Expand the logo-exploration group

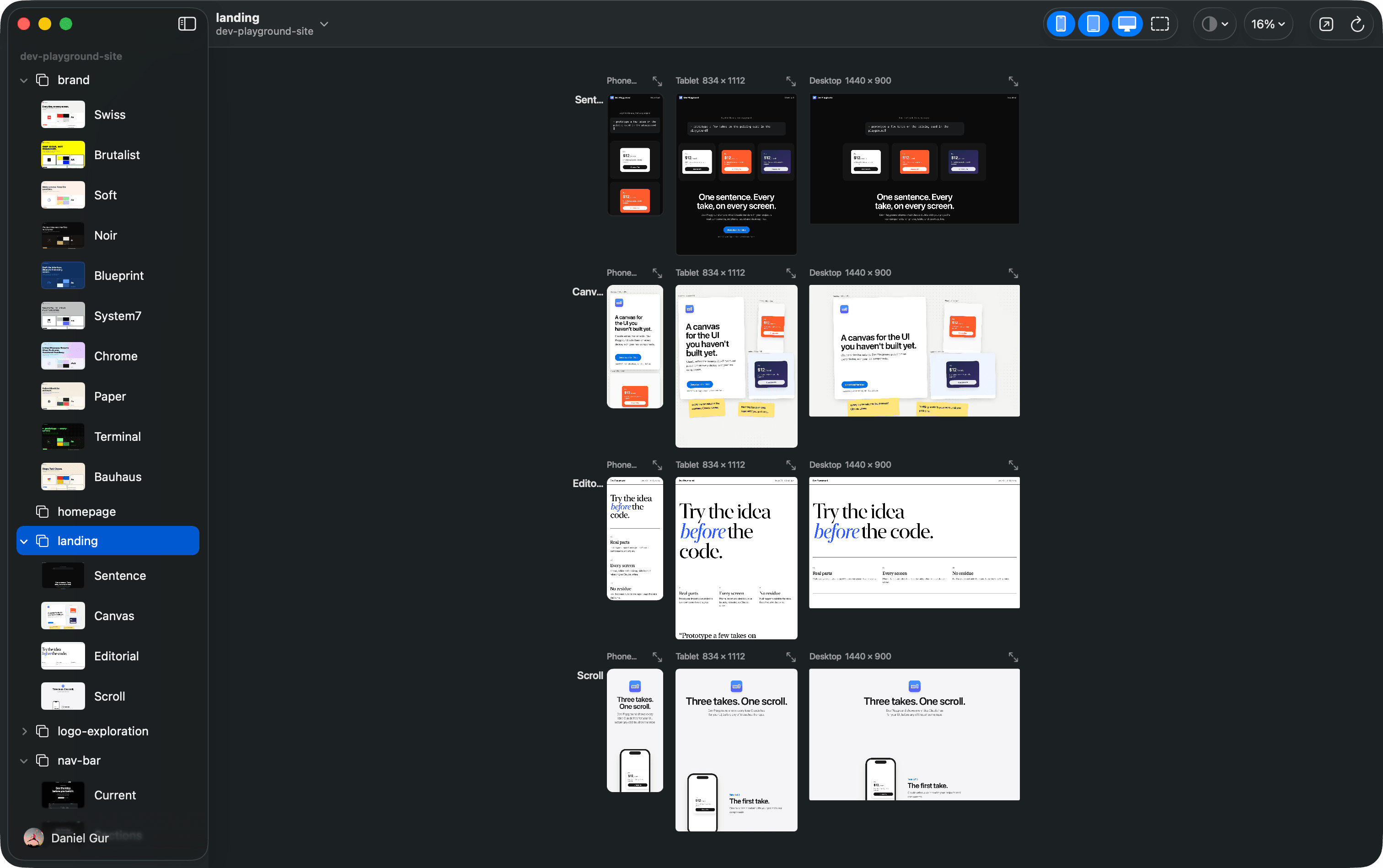coord(24,731)
